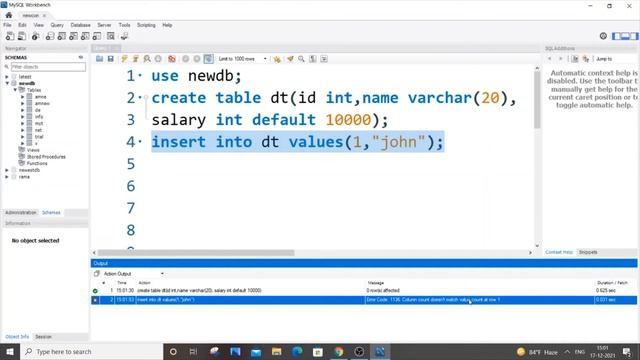Click Create new view icon
This screenshot has height=360, width=640.
[73, 36]
